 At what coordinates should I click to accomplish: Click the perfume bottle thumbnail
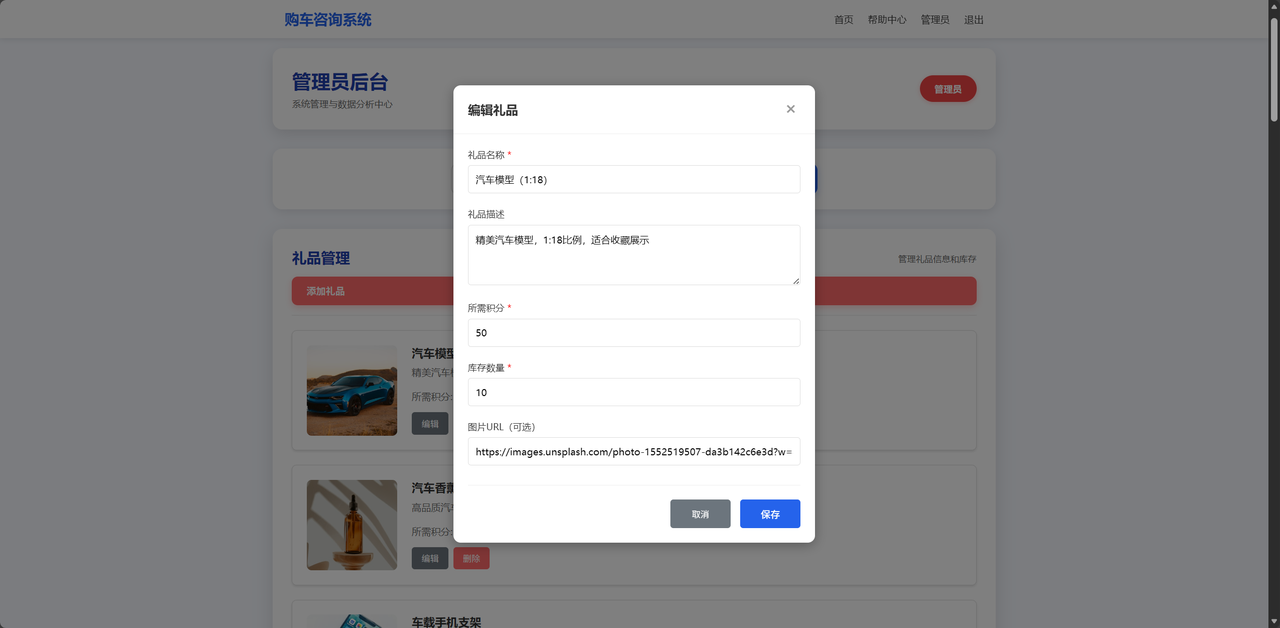[352, 525]
